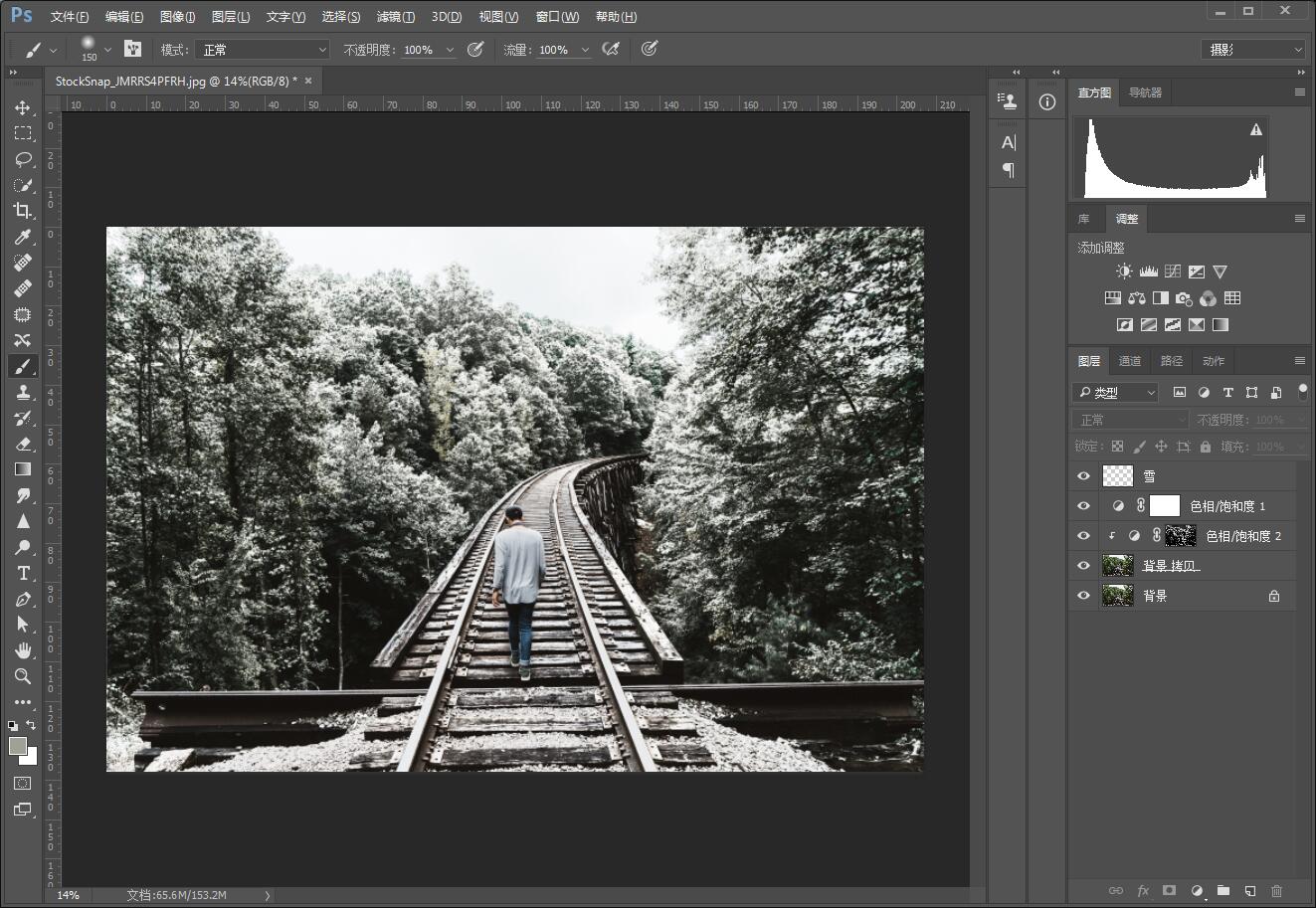Select the Type tool
This screenshot has height=908, width=1316.
click(22, 573)
